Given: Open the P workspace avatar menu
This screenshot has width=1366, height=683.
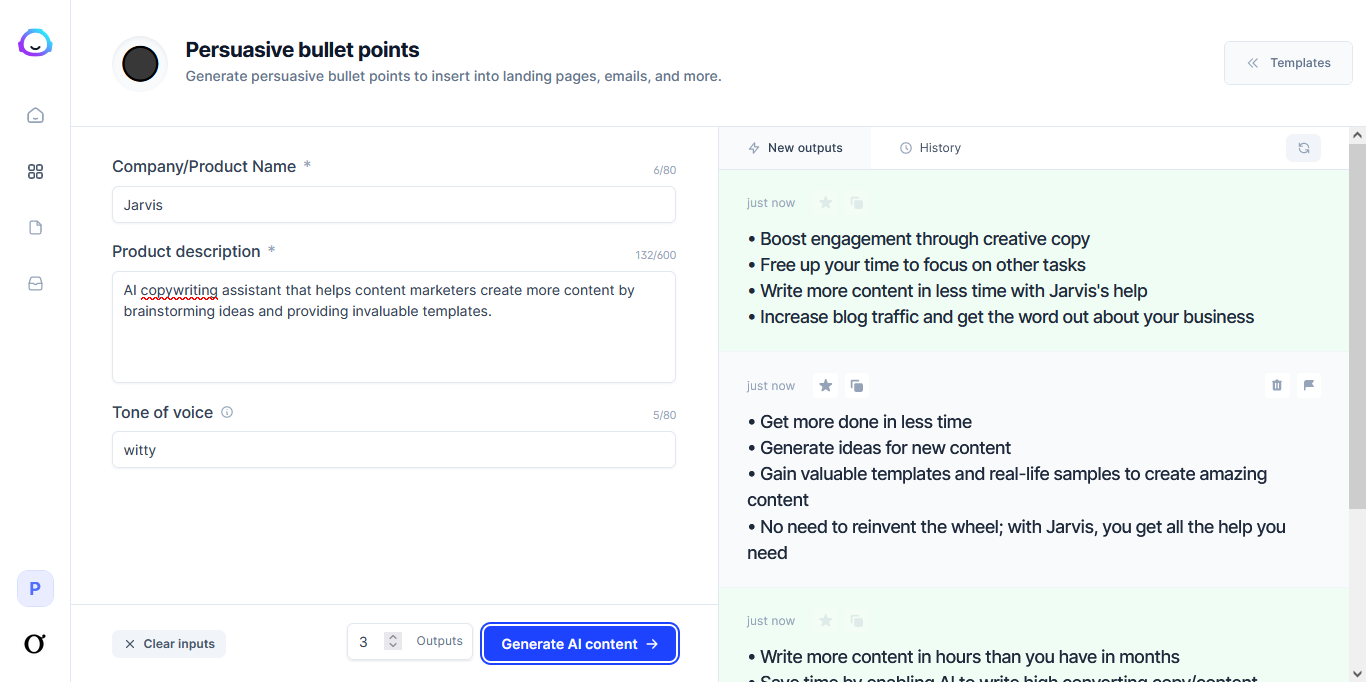Looking at the screenshot, I should (35, 589).
